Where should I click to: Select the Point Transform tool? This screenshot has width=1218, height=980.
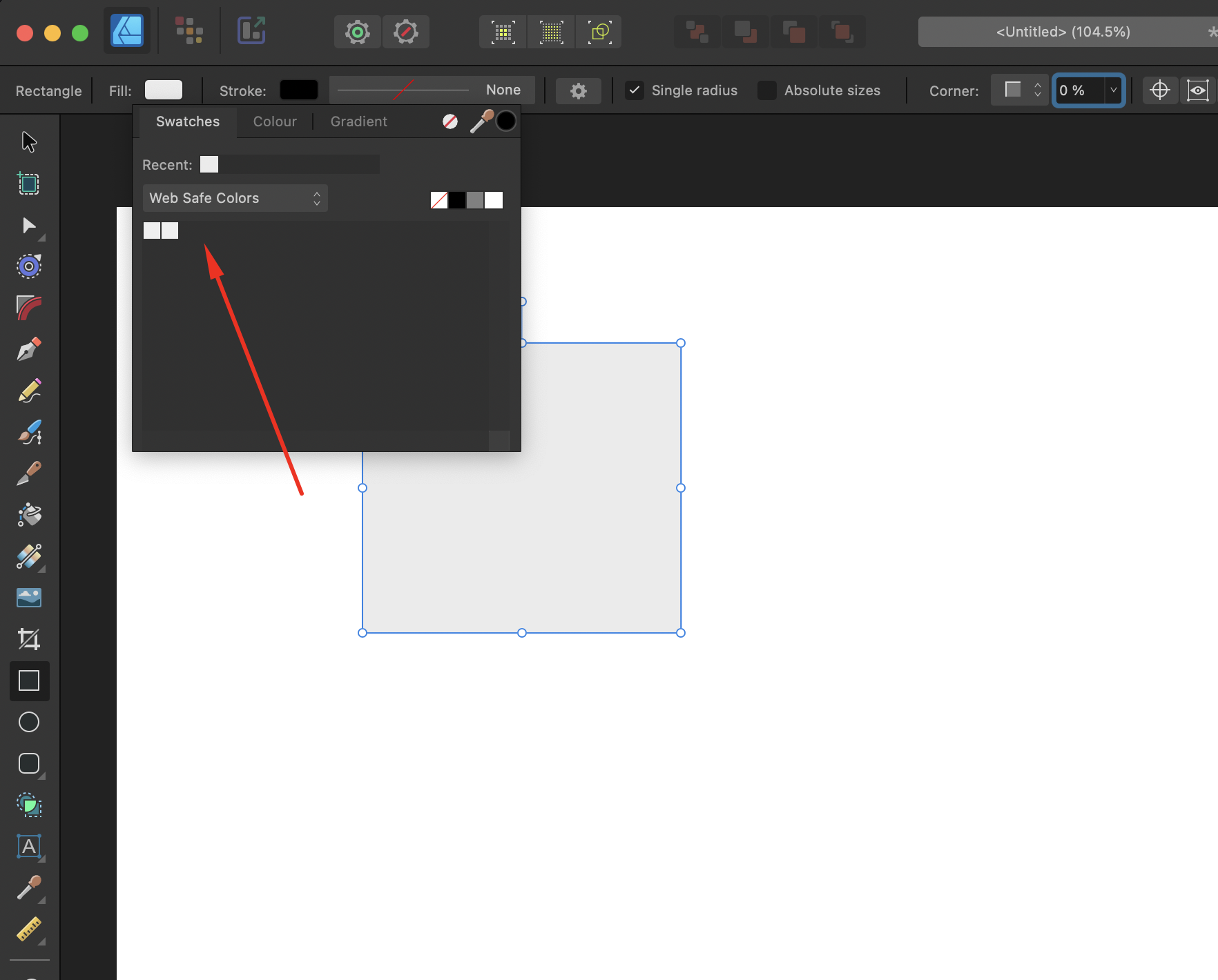coord(29,266)
